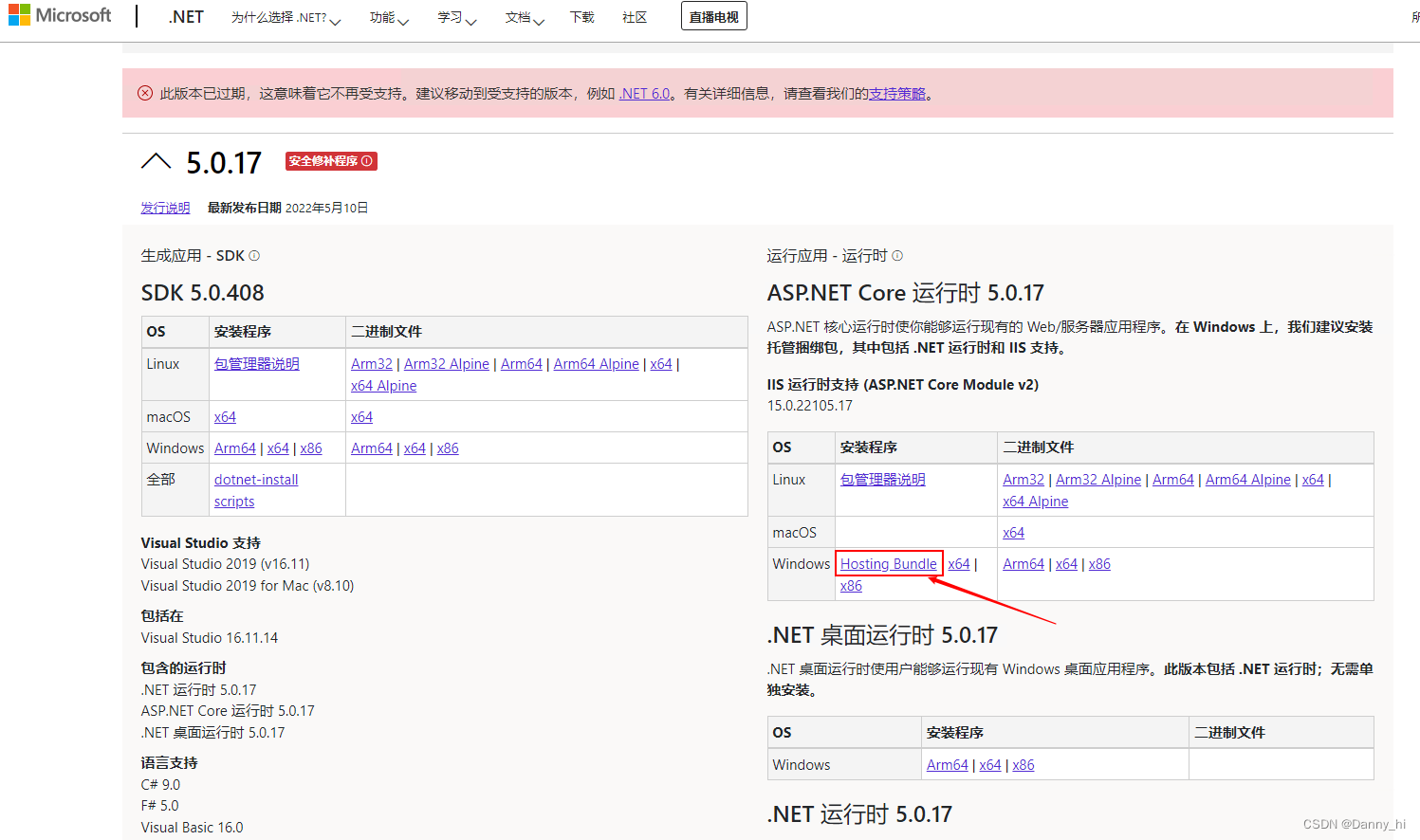Select the Visual Studio 2019 (v16.11) text

coord(226,564)
